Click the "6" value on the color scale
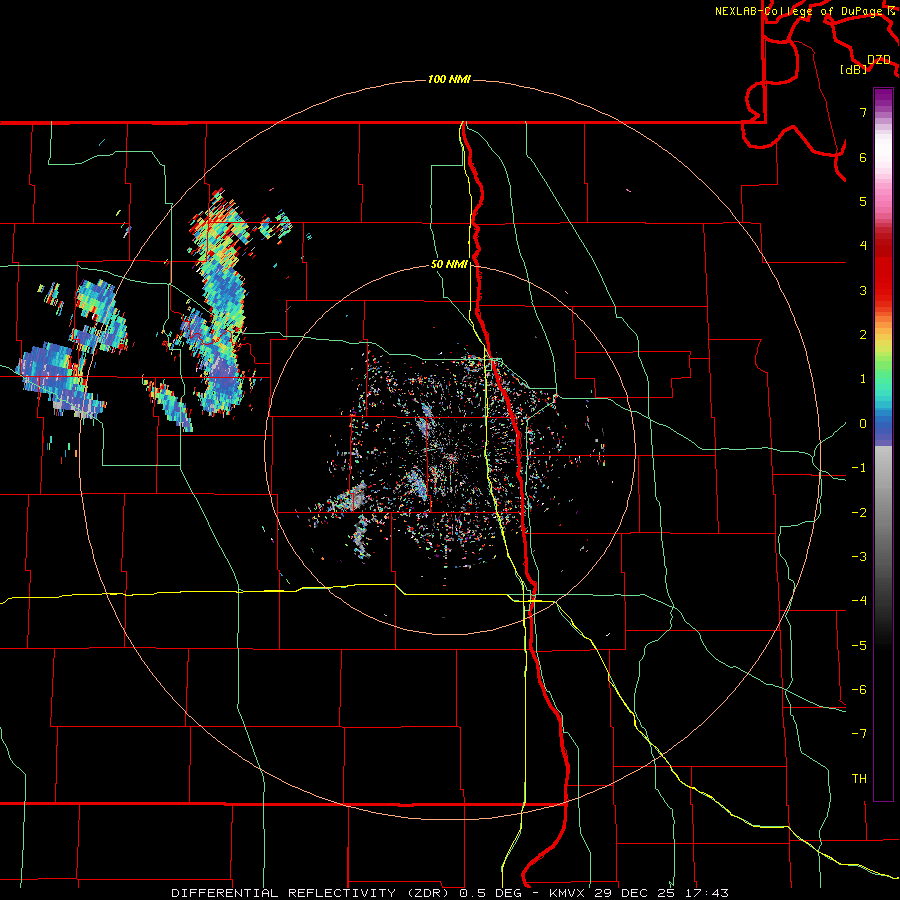Image resolution: width=900 pixels, height=900 pixels. click(x=863, y=157)
